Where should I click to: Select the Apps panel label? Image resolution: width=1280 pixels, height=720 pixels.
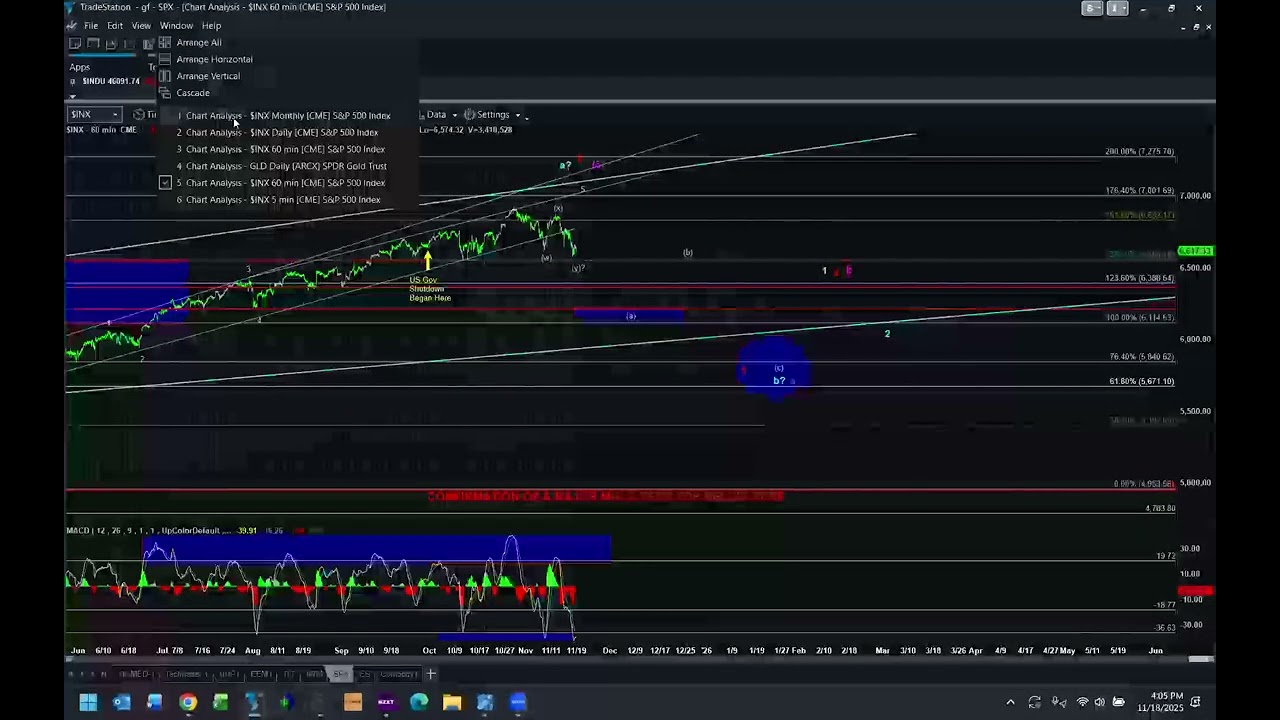pyautogui.click(x=80, y=67)
